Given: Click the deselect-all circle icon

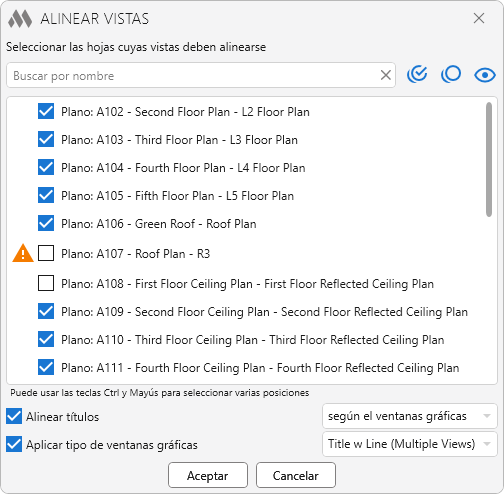Looking at the screenshot, I should [x=451, y=74].
